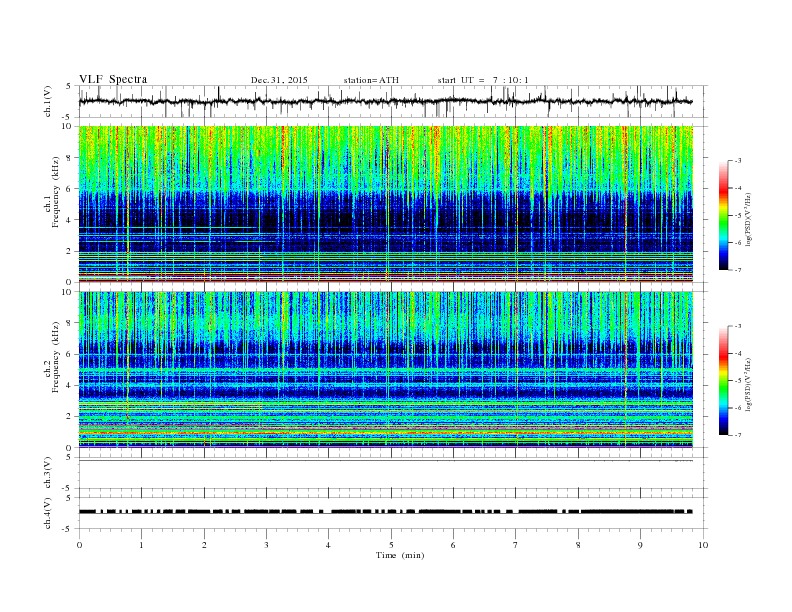Select the "ch.1 Frequency (kHz)" axis label
This screenshot has height=612, width=792.
[52, 193]
